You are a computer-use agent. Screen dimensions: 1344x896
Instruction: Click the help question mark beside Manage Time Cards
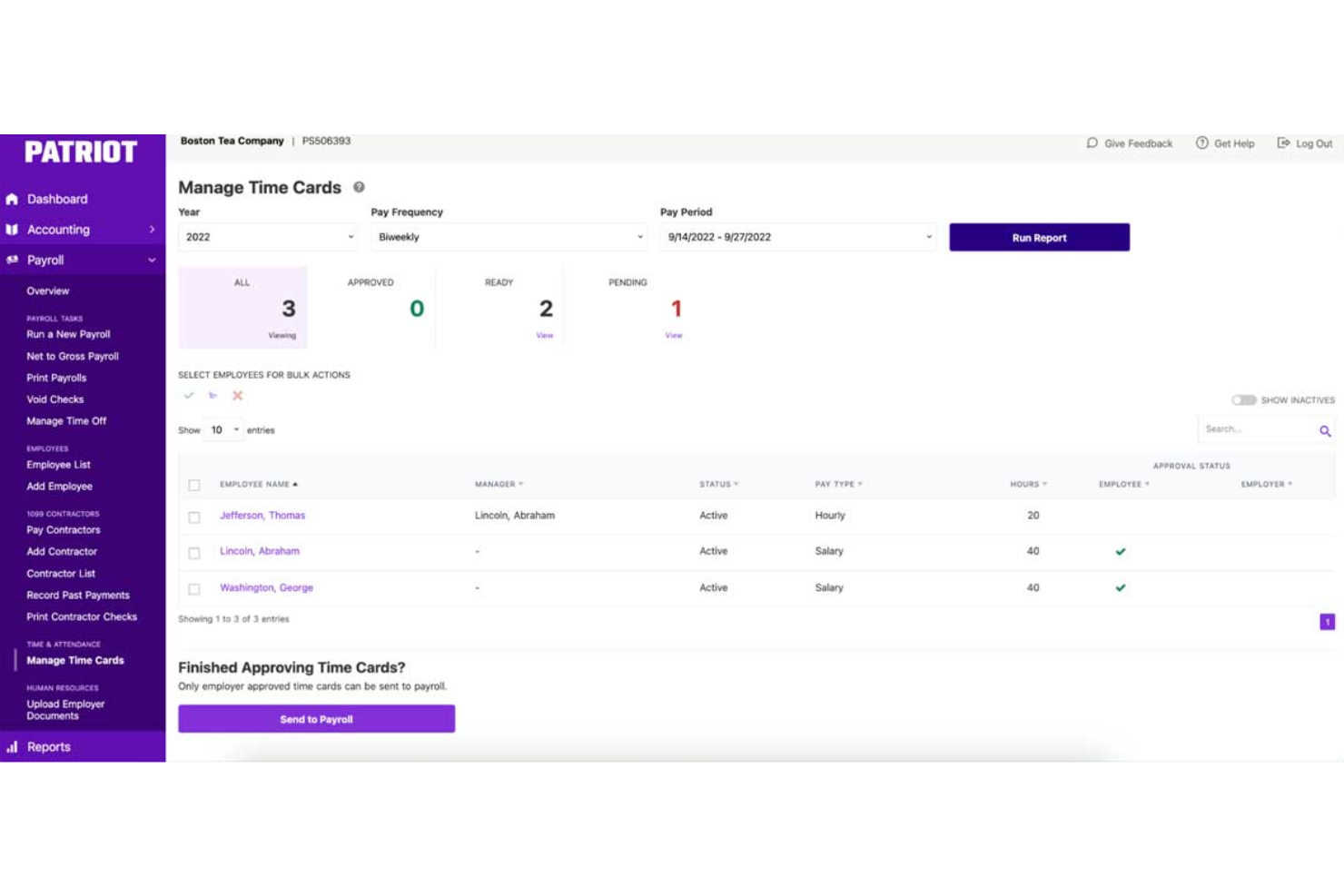[x=359, y=187]
